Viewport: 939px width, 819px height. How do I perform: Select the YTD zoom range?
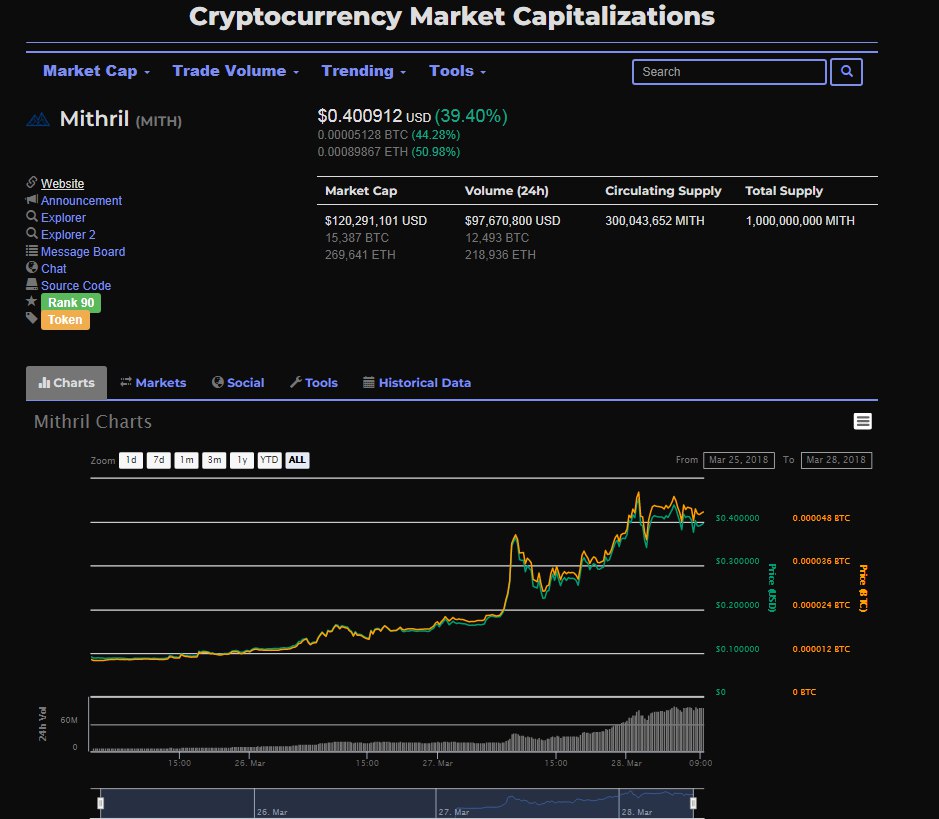point(269,461)
